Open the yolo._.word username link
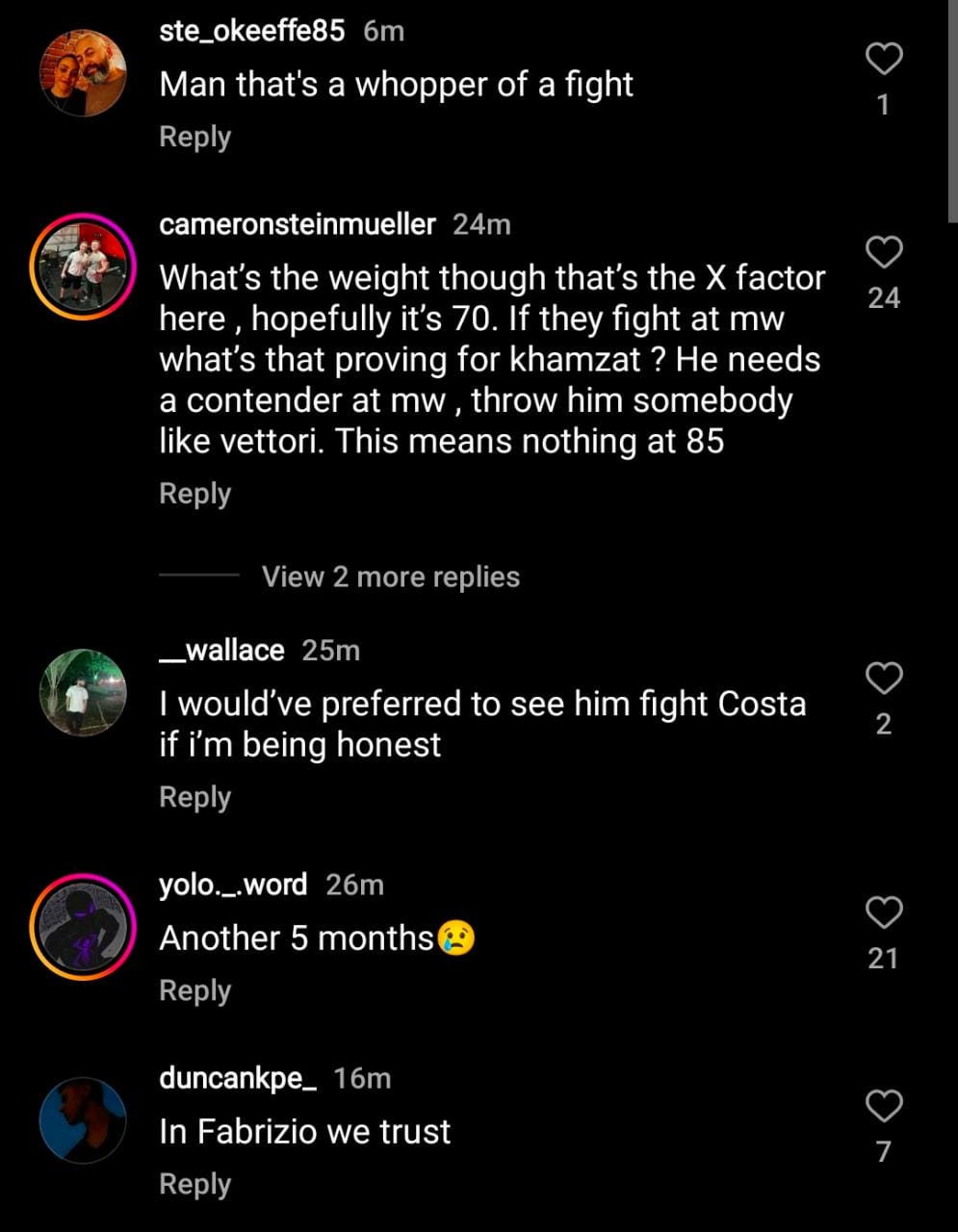Viewport: 958px width, 1232px height. [x=233, y=884]
